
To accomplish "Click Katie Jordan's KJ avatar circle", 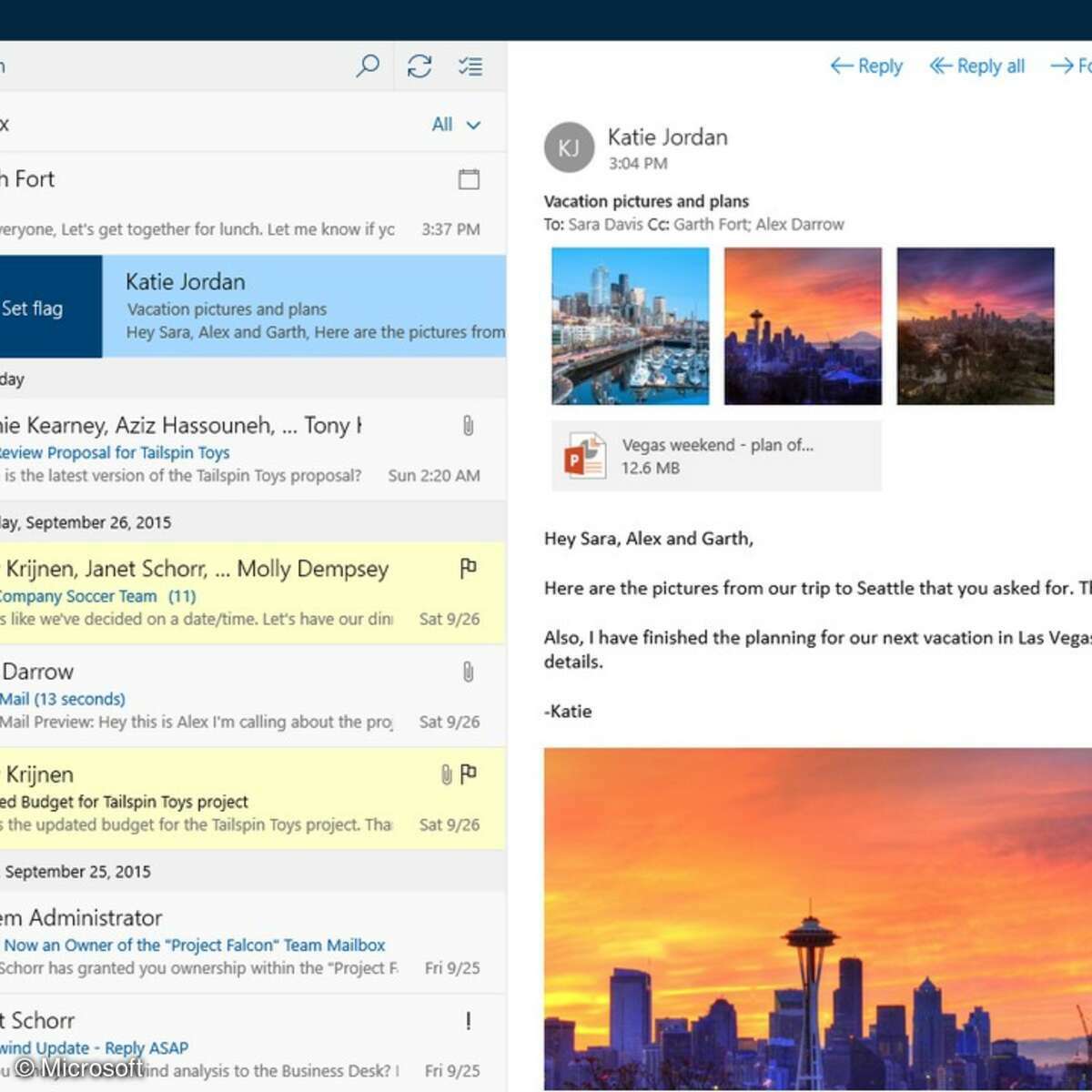I will point(569,147).
